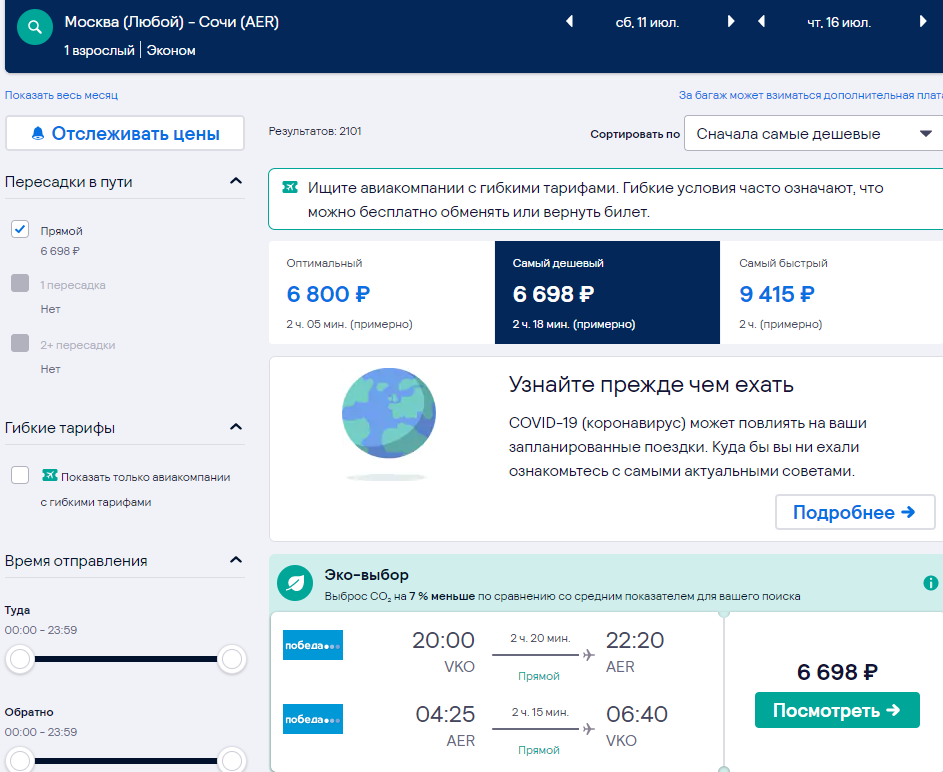
Task: Select the Самый быстрый 9 415 ₽ tab
Action: tap(832, 293)
